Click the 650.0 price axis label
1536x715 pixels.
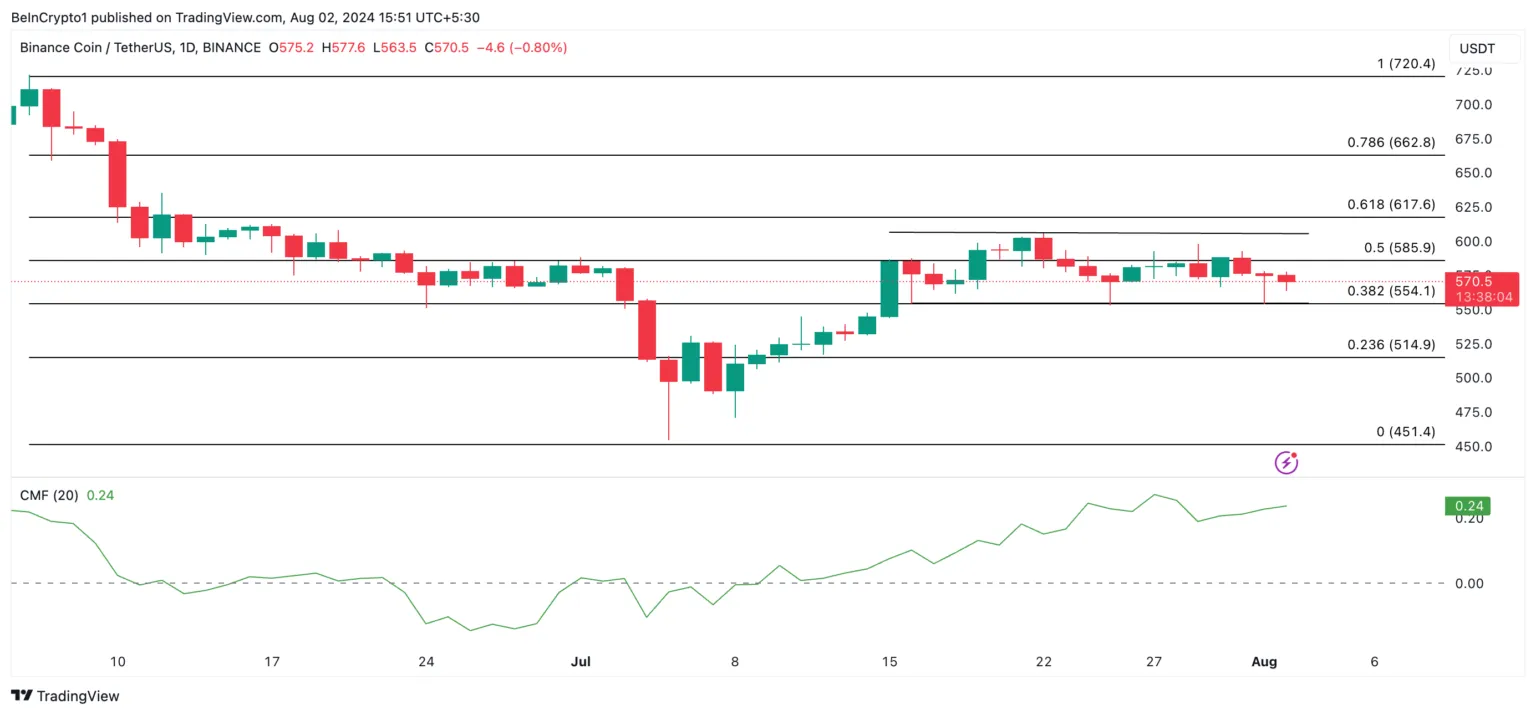tap(1474, 173)
